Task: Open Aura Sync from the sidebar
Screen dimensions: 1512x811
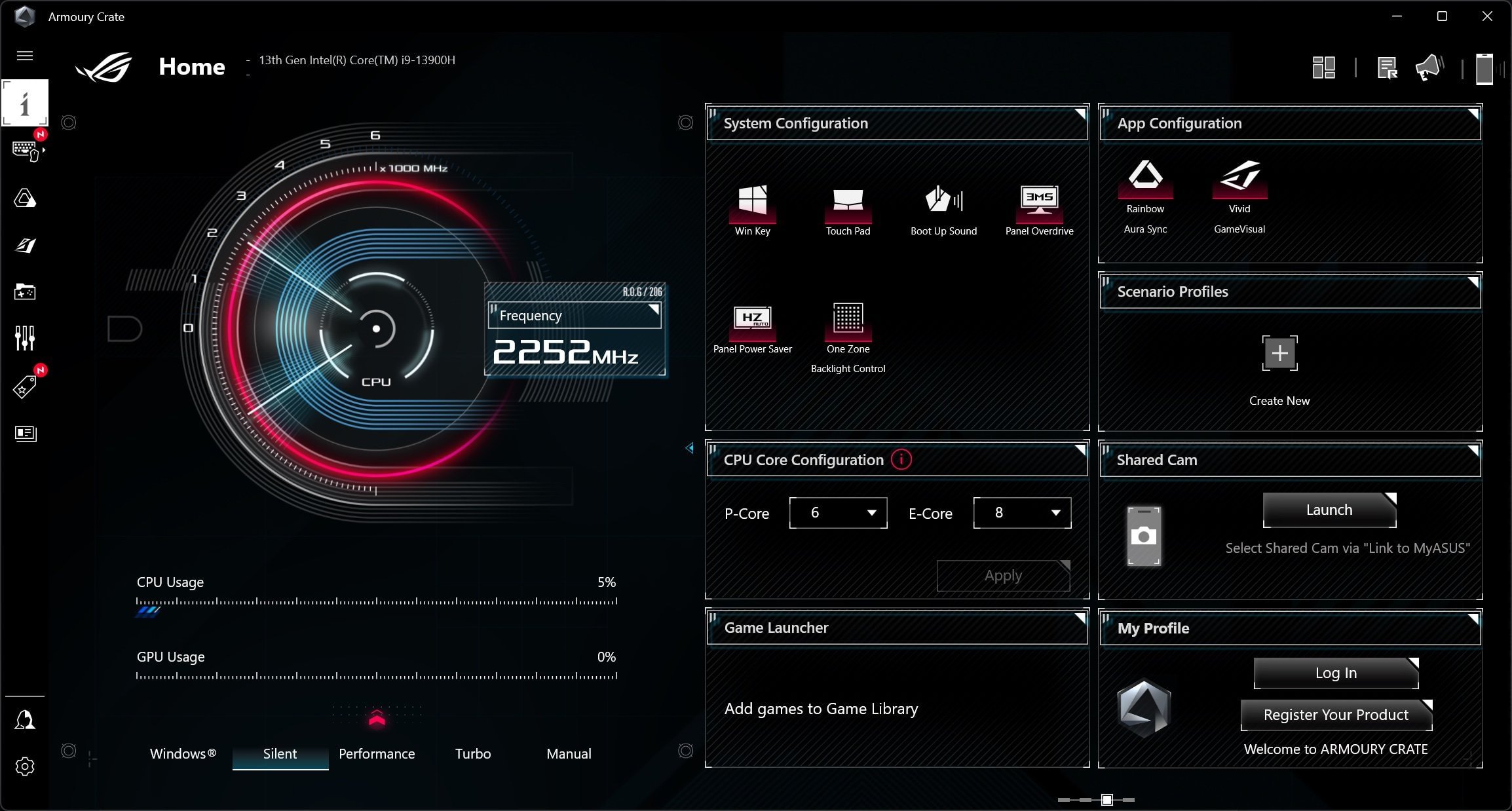Action: pyautogui.click(x=25, y=198)
